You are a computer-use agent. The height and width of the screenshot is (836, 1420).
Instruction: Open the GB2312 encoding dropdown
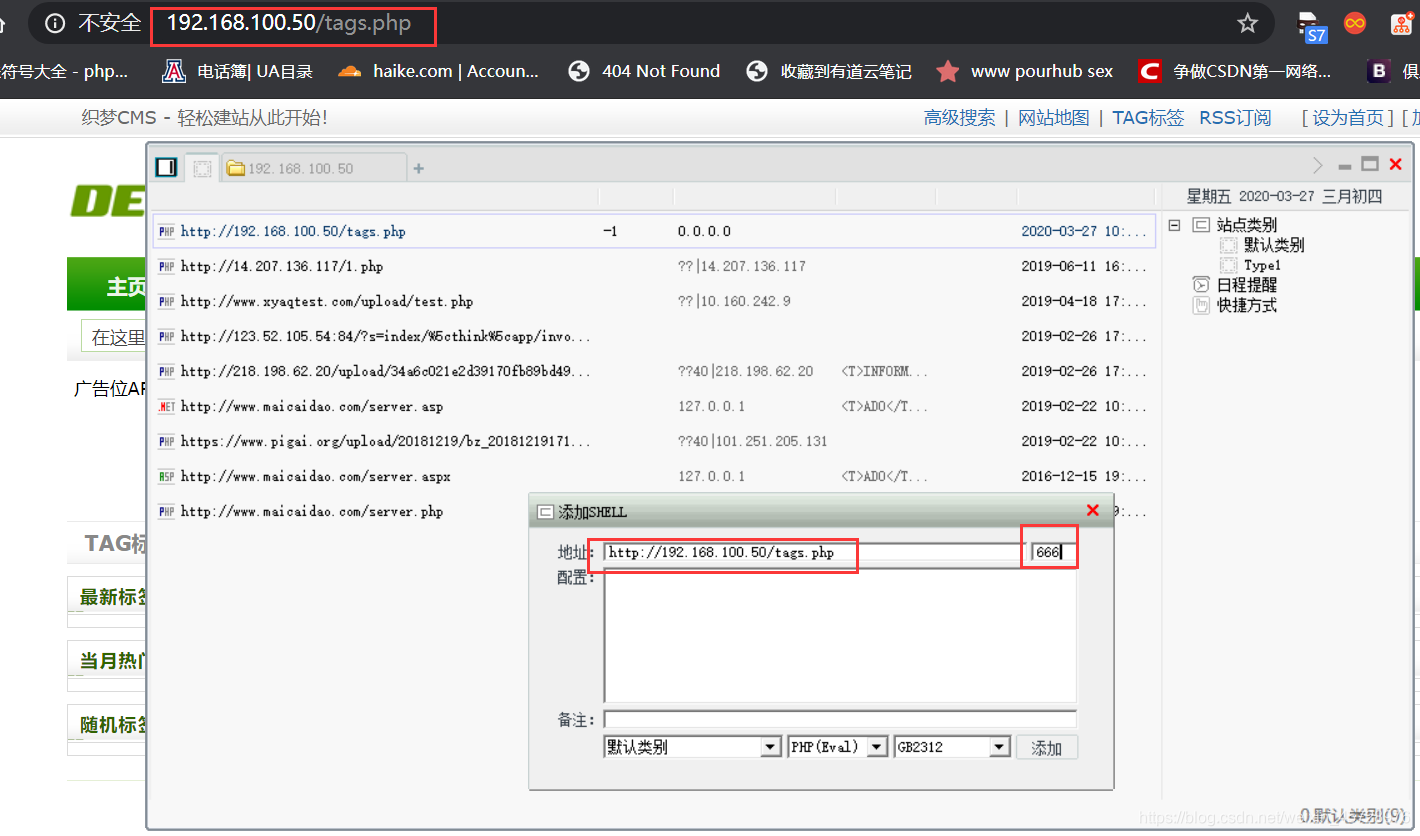click(x=952, y=747)
